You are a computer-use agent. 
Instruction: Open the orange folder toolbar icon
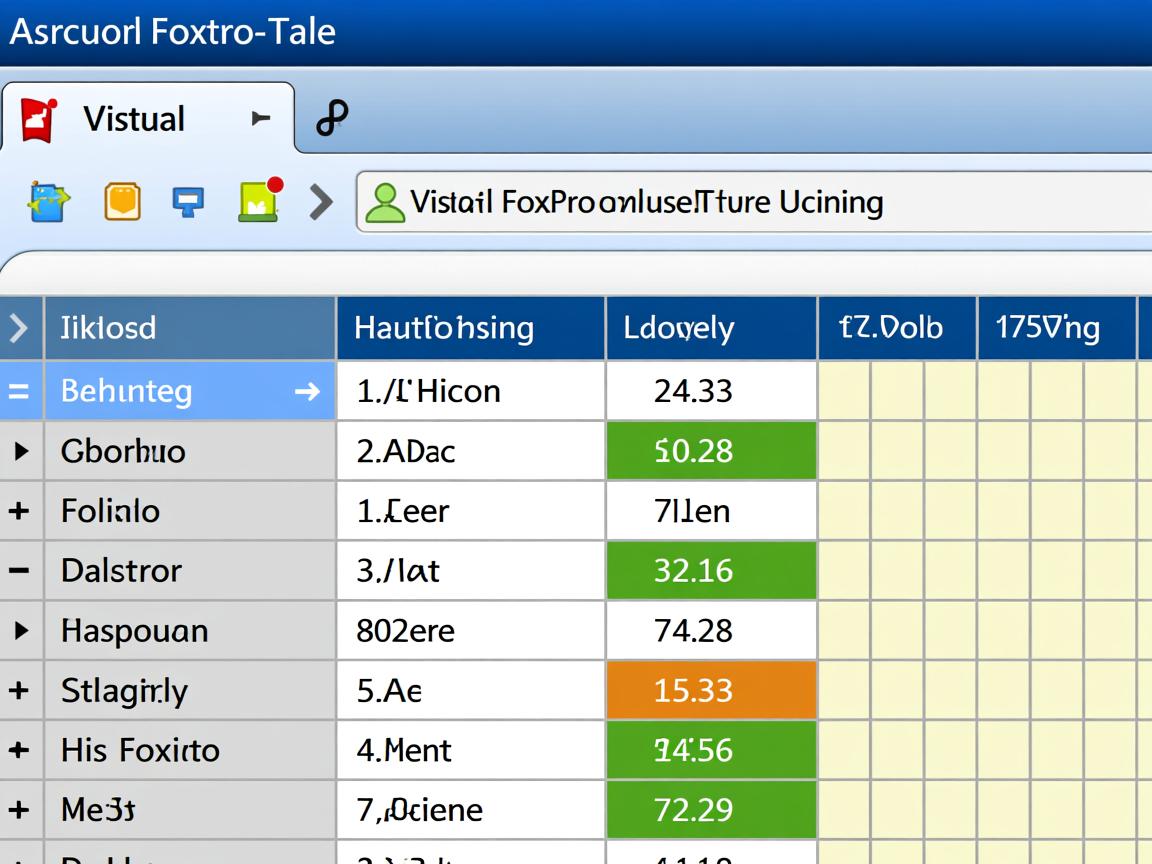122,201
